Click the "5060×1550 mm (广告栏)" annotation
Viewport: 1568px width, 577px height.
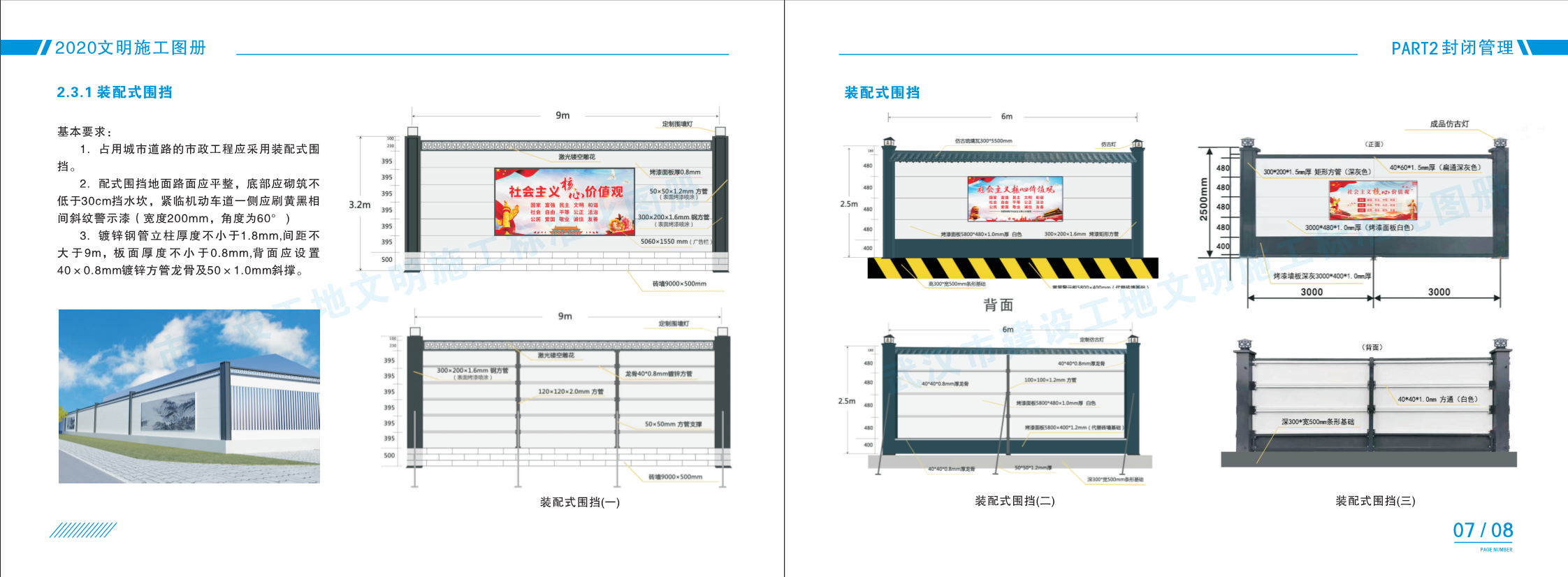point(675,242)
